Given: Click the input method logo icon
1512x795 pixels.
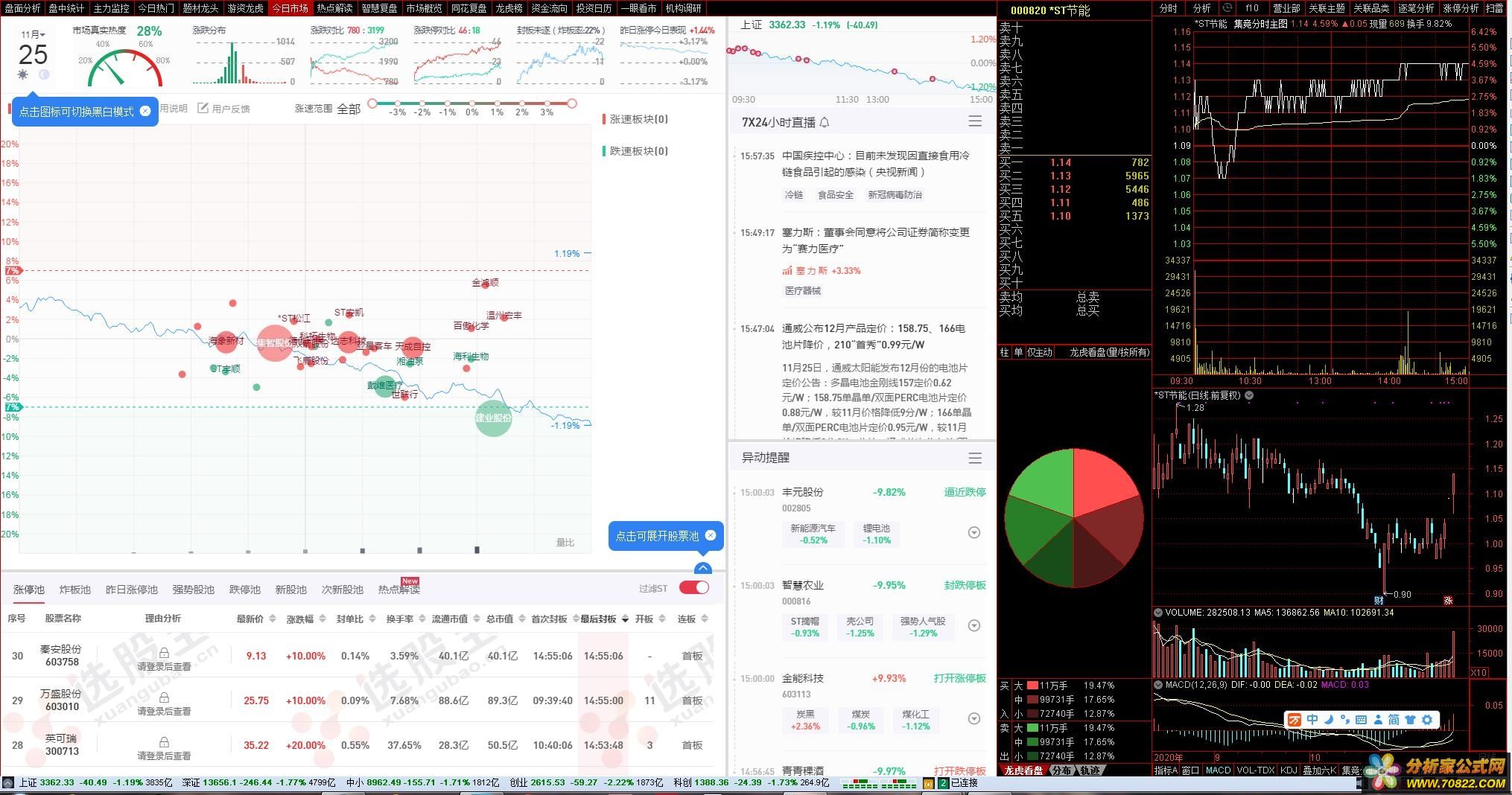Looking at the screenshot, I should (x=1295, y=720).
